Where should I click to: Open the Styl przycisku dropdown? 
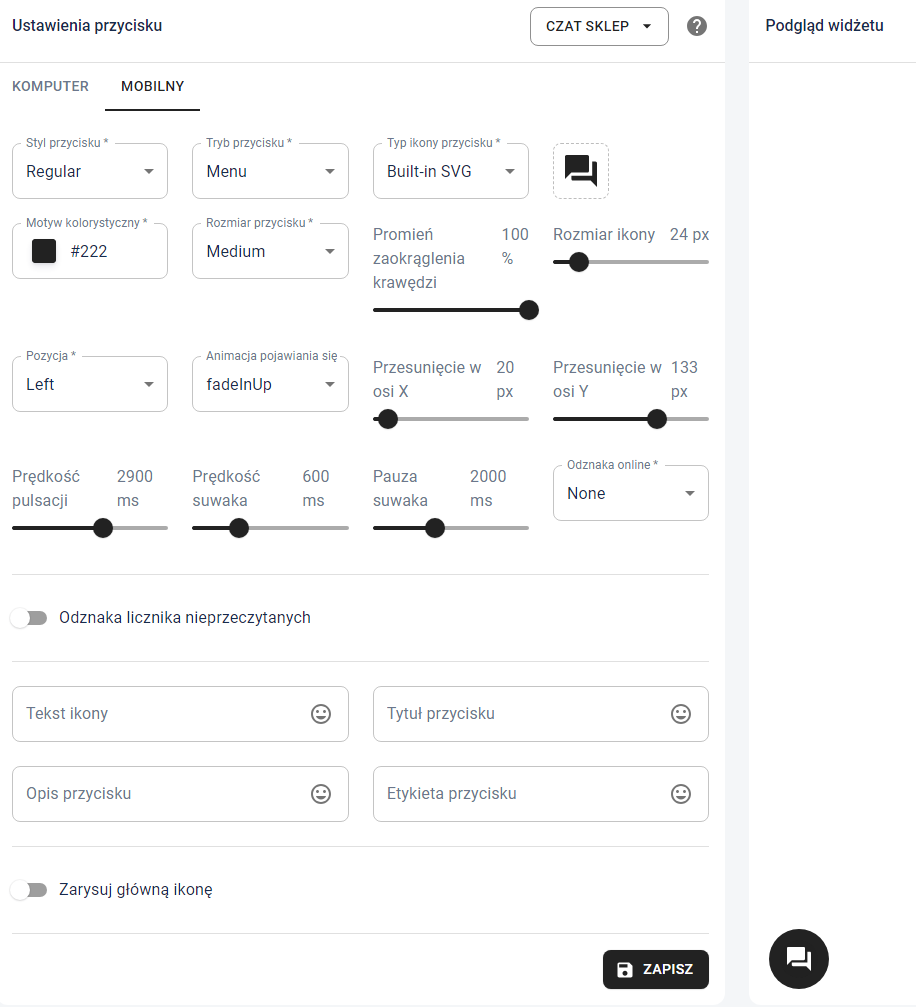click(90, 172)
